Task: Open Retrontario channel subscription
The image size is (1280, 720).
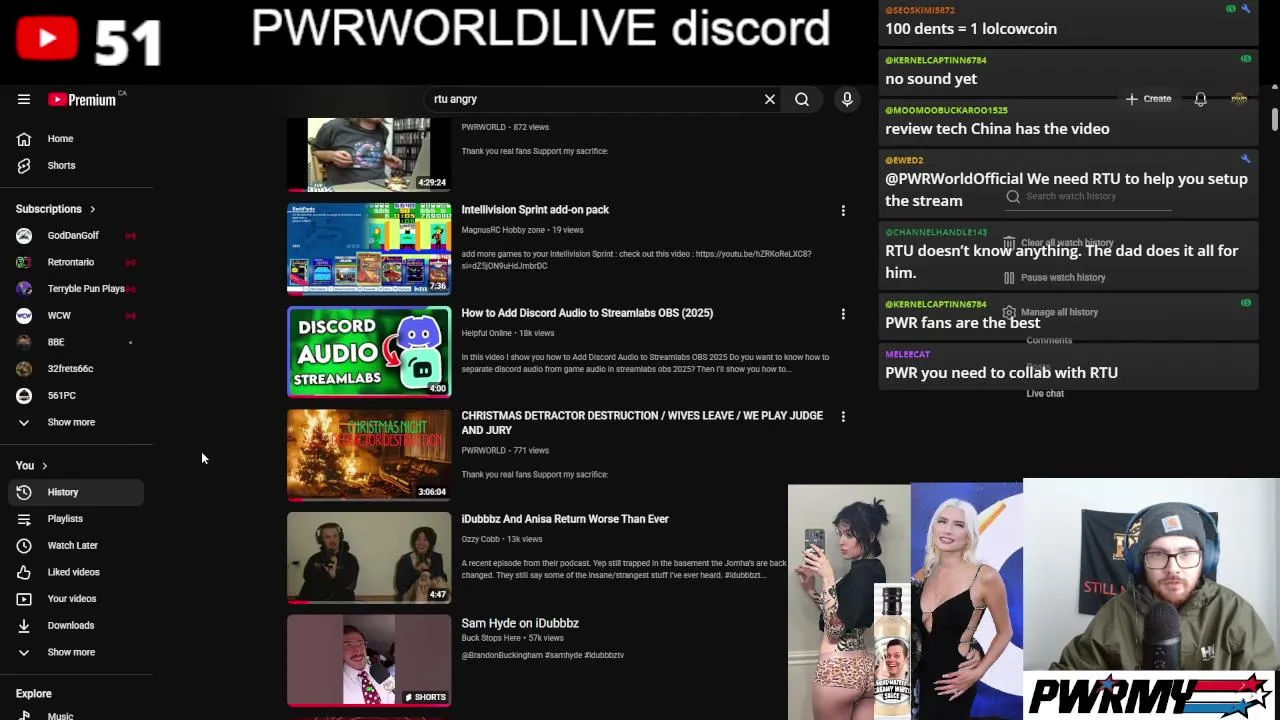Action: (x=72, y=262)
